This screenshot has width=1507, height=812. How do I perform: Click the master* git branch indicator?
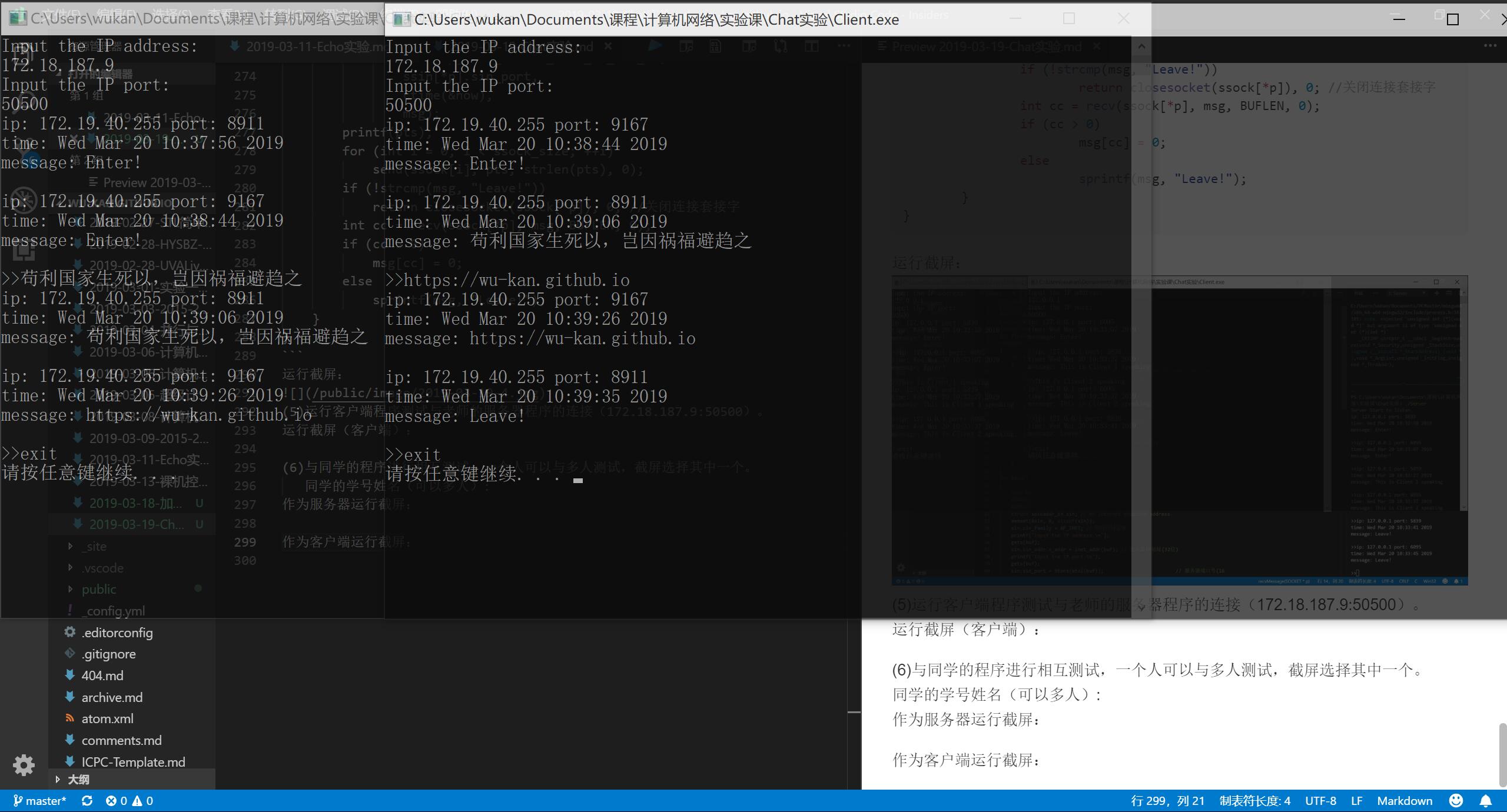tap(39, 801)
